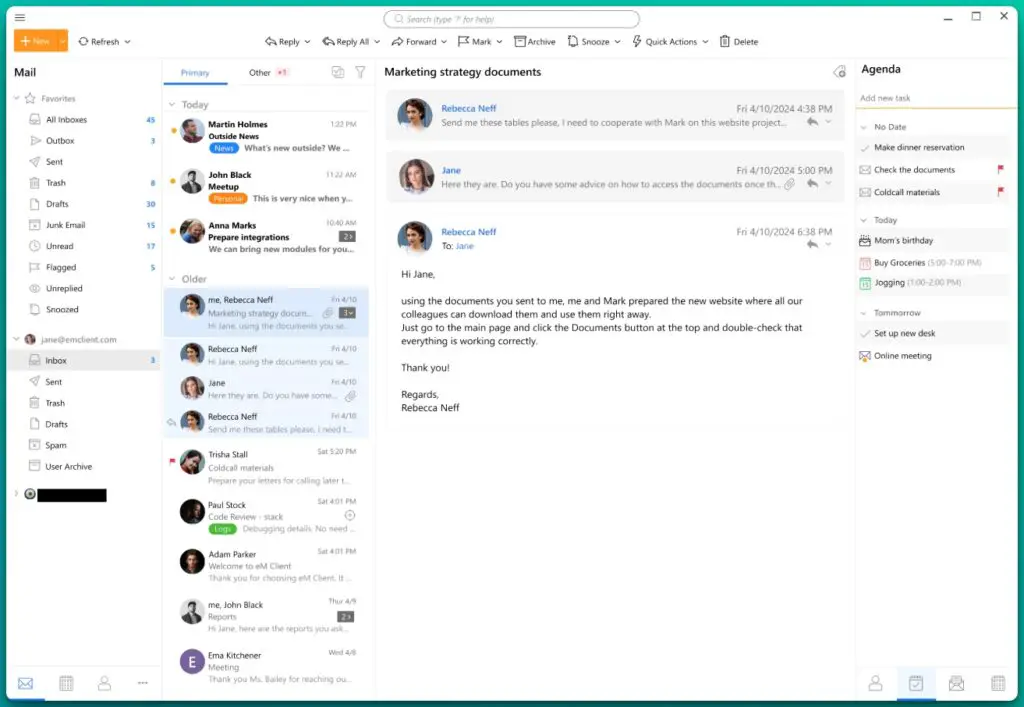Uncheck the completed "Make dinner reservation" task
1024x707 pixels.
pos(866,147)
